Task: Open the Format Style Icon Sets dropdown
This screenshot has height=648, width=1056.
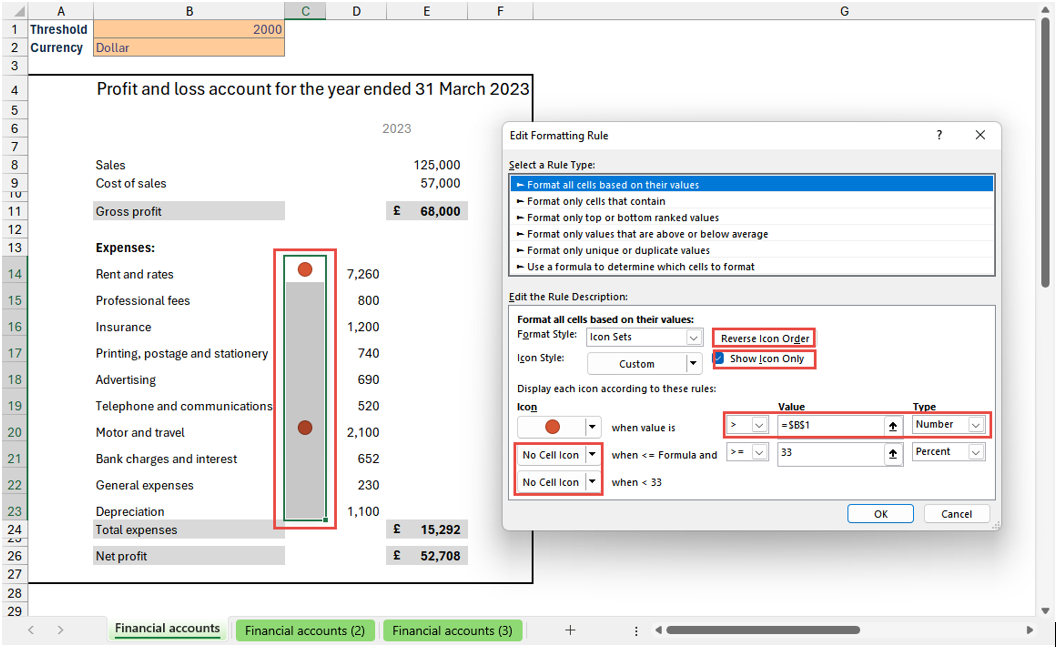Action: pyautogui.click(x=696, y=337)
